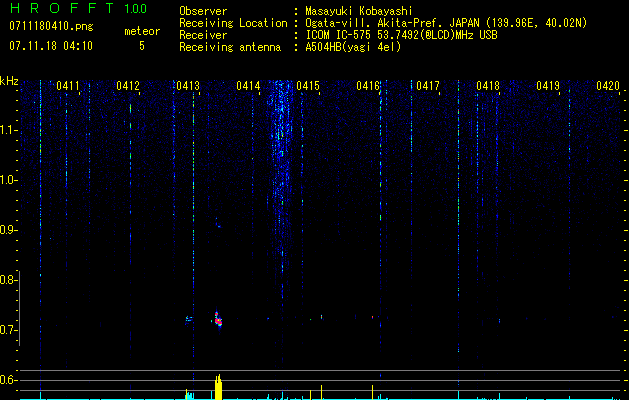Click the 0.7 frequency axis label

click(8, 330)
